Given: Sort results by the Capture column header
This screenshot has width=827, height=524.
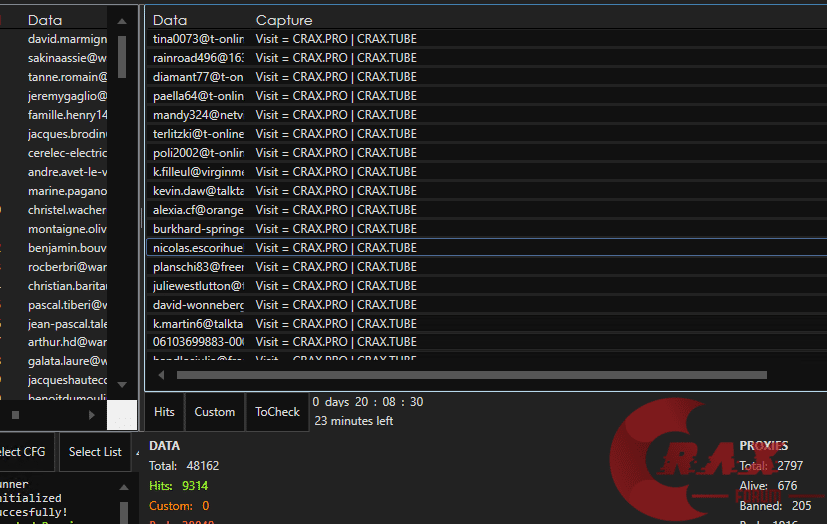Looking at the screenshot, I should tap(284, 20).
